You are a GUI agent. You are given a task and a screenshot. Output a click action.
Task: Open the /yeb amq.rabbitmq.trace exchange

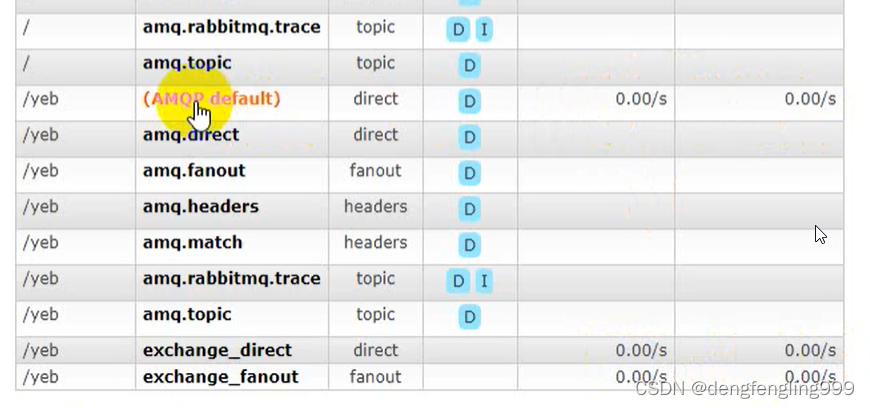coord(231,279)
